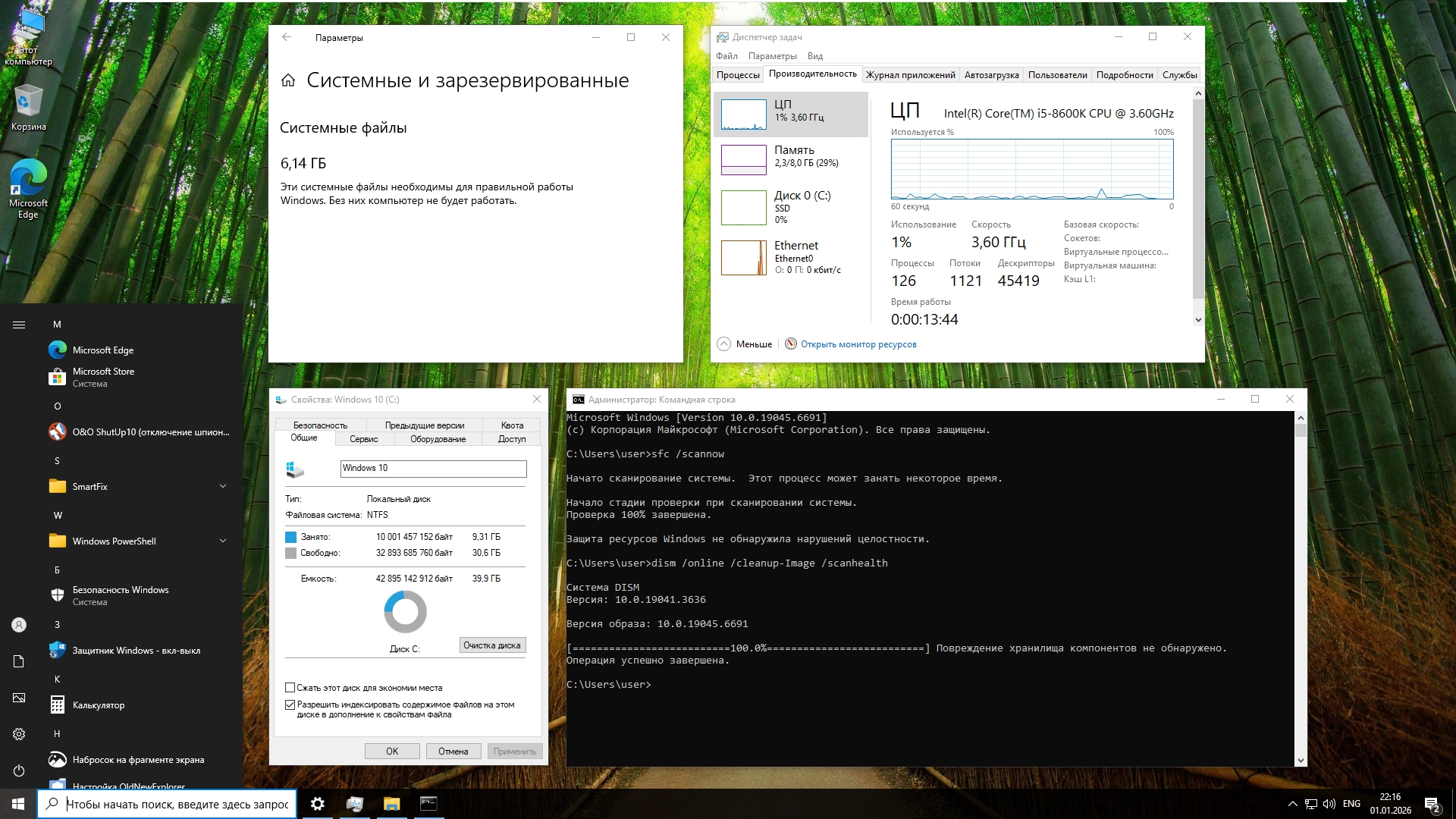Screen dimensions: 1456x819
Task: Open Resource Monitor link
Action: (x=858, y=344)
